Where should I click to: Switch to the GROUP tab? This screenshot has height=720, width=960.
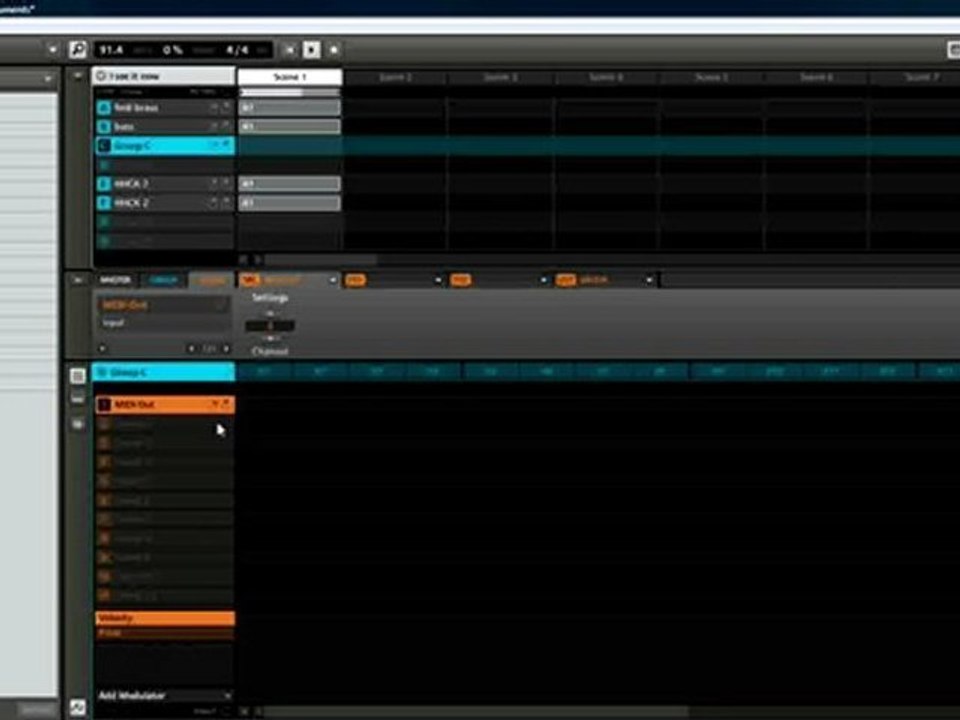163,280
